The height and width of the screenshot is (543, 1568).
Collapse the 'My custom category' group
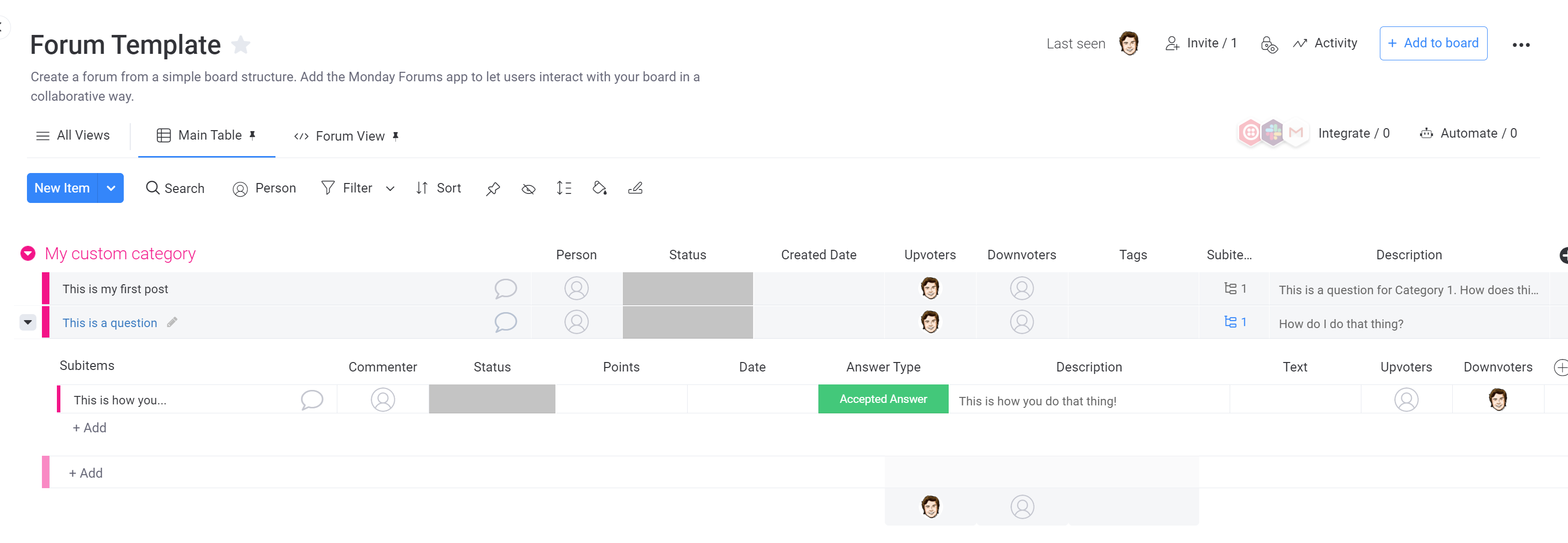click(28, 254)
